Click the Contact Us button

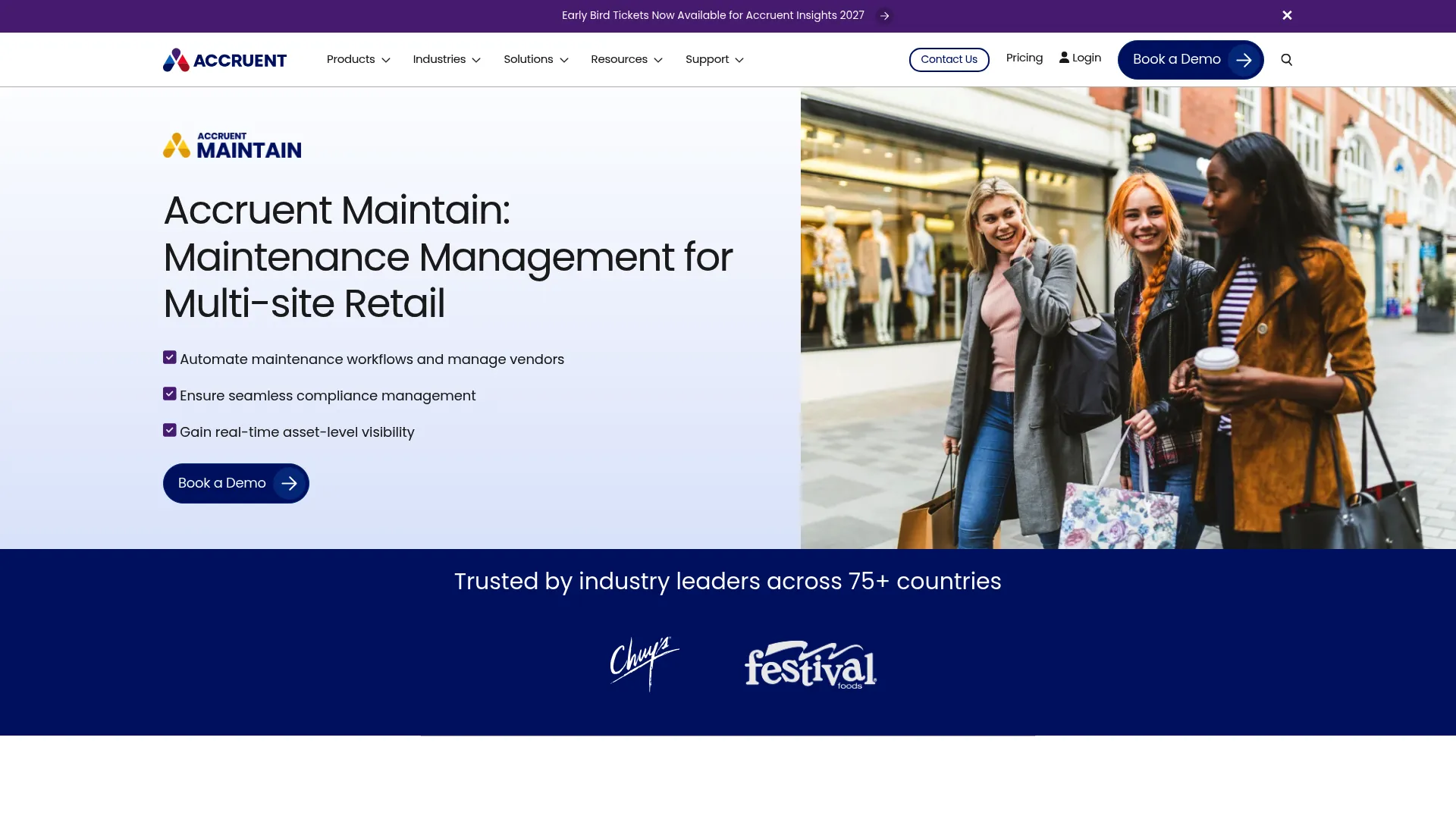click(x=949, y=60)
